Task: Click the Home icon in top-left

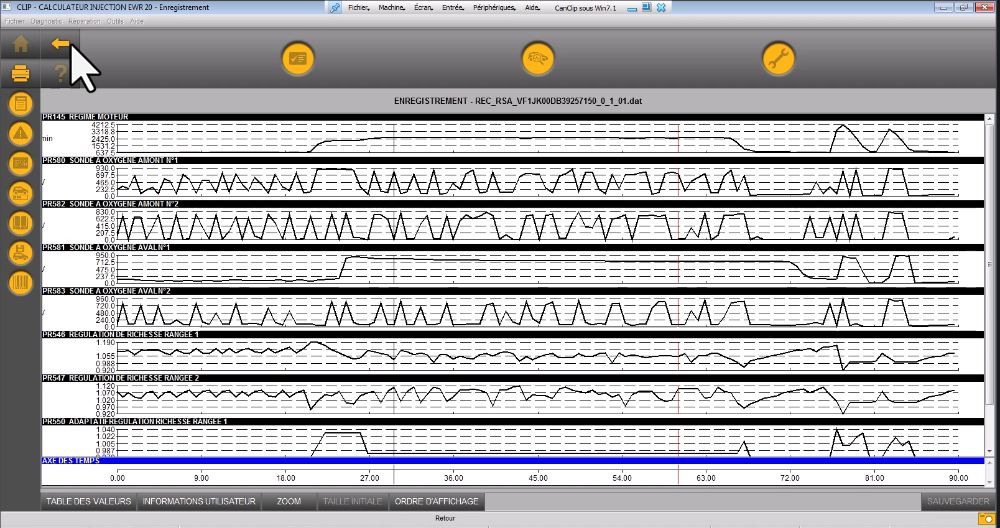Action: [20, 43]
